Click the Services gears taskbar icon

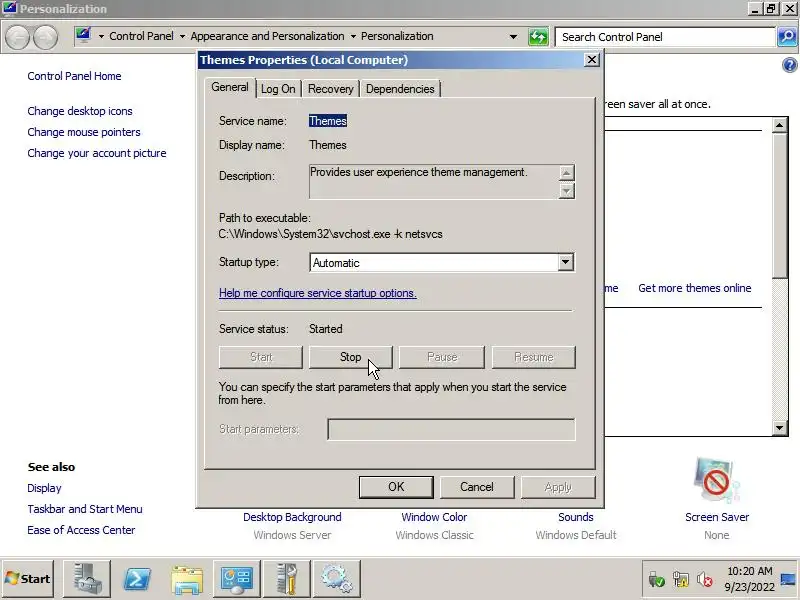[x=337, y=579]
